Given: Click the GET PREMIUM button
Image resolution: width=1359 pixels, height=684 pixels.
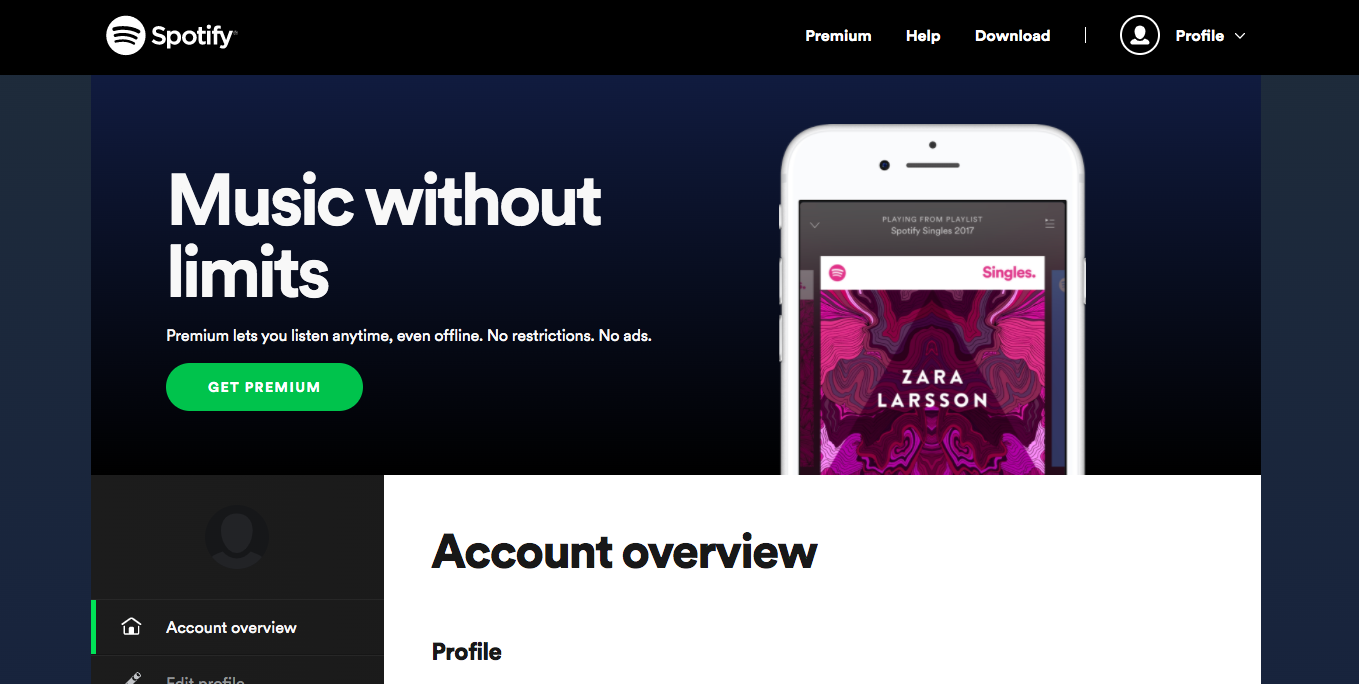Looking at the screenshot, I should tap(264, 387).
